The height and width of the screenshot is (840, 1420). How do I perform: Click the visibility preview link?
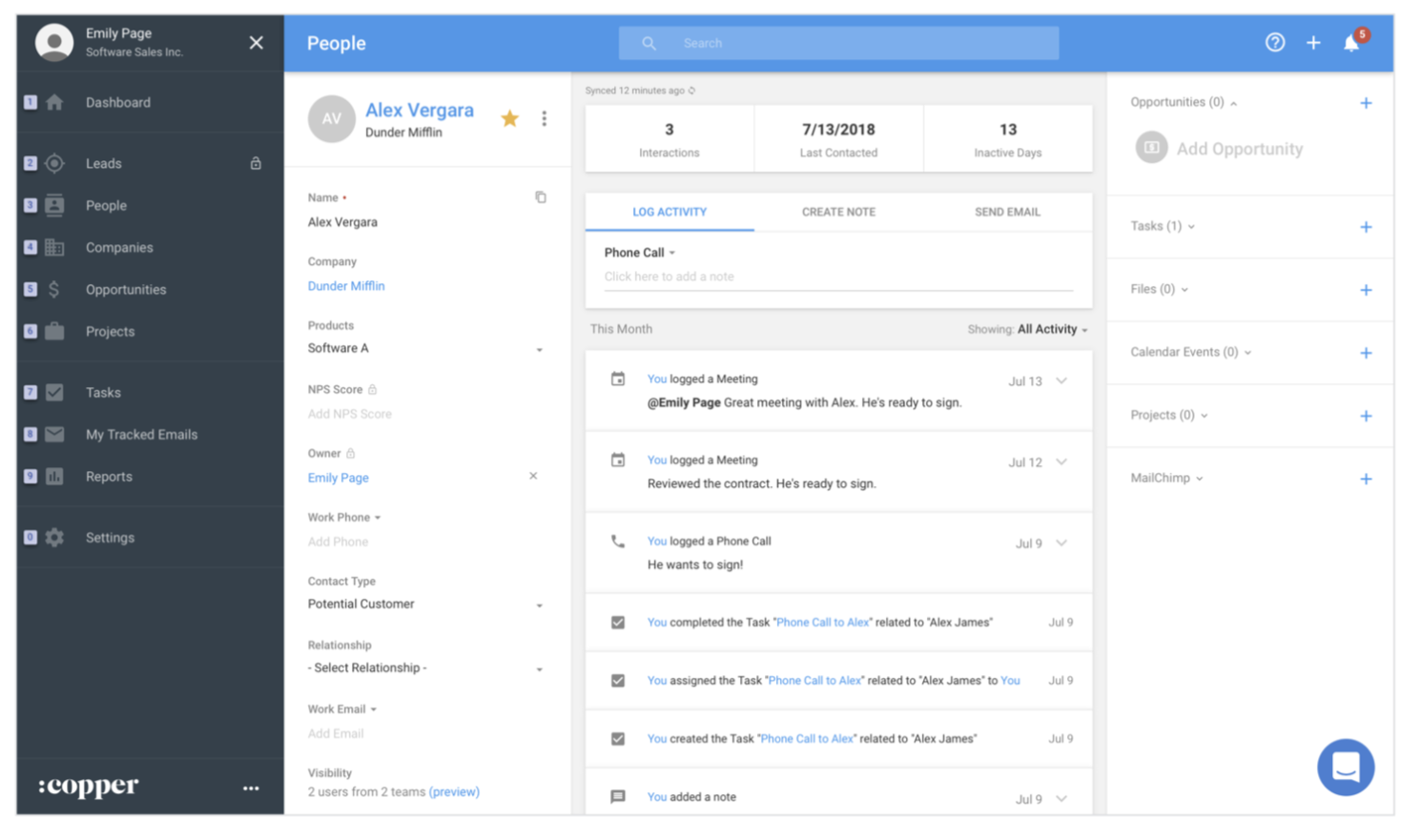454,792
